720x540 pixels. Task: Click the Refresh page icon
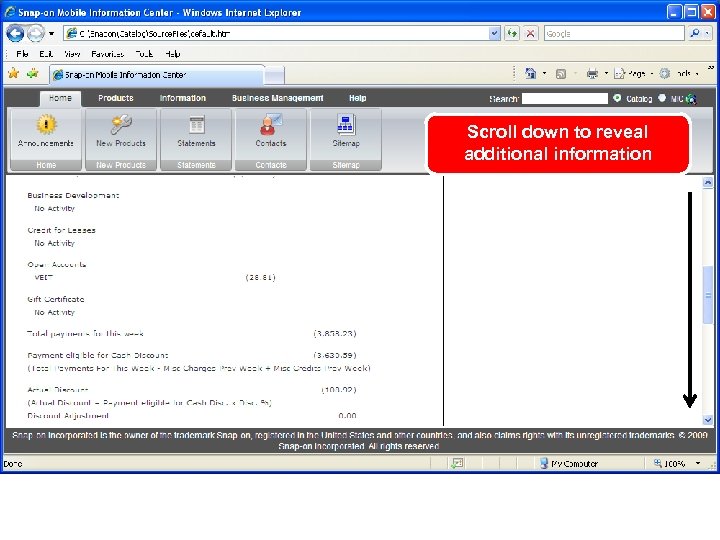512,34
